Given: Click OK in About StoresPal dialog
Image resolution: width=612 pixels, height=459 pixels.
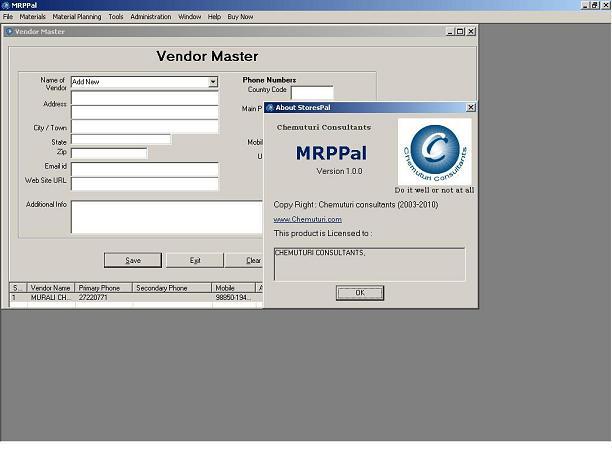Looking at the screenshot, I should pos(360,293).
